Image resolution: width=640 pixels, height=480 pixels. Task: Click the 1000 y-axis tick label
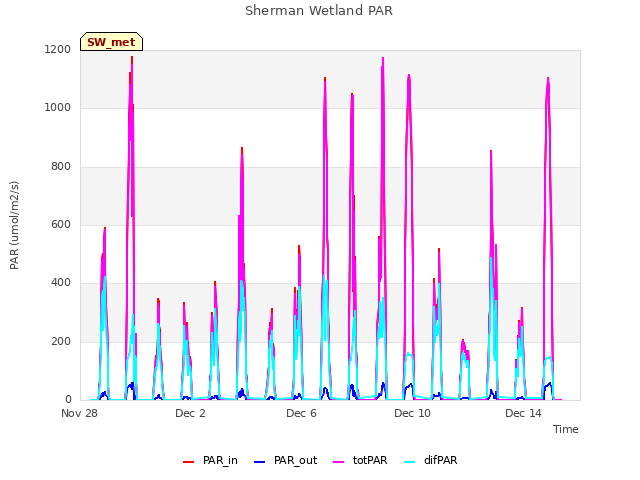tap(58, 108)
